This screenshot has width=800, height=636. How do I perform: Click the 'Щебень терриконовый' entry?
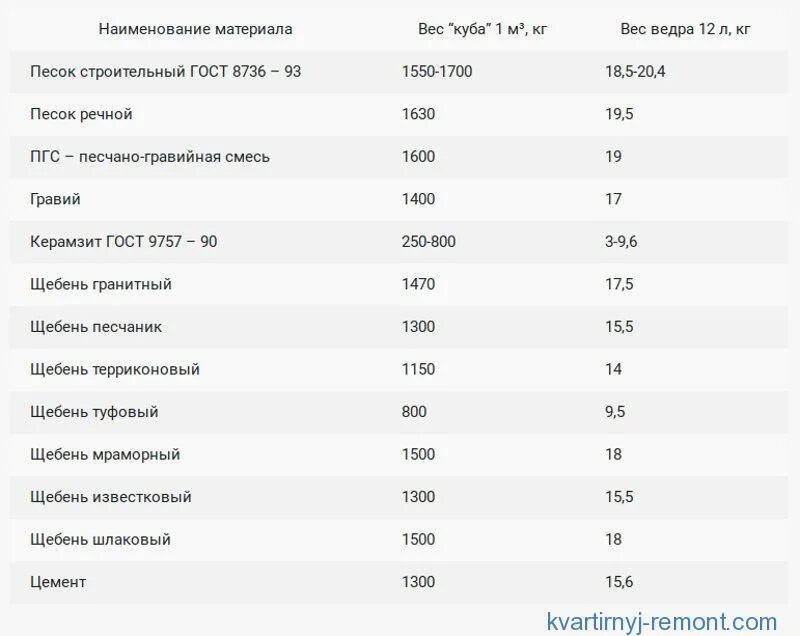(115, 369)
